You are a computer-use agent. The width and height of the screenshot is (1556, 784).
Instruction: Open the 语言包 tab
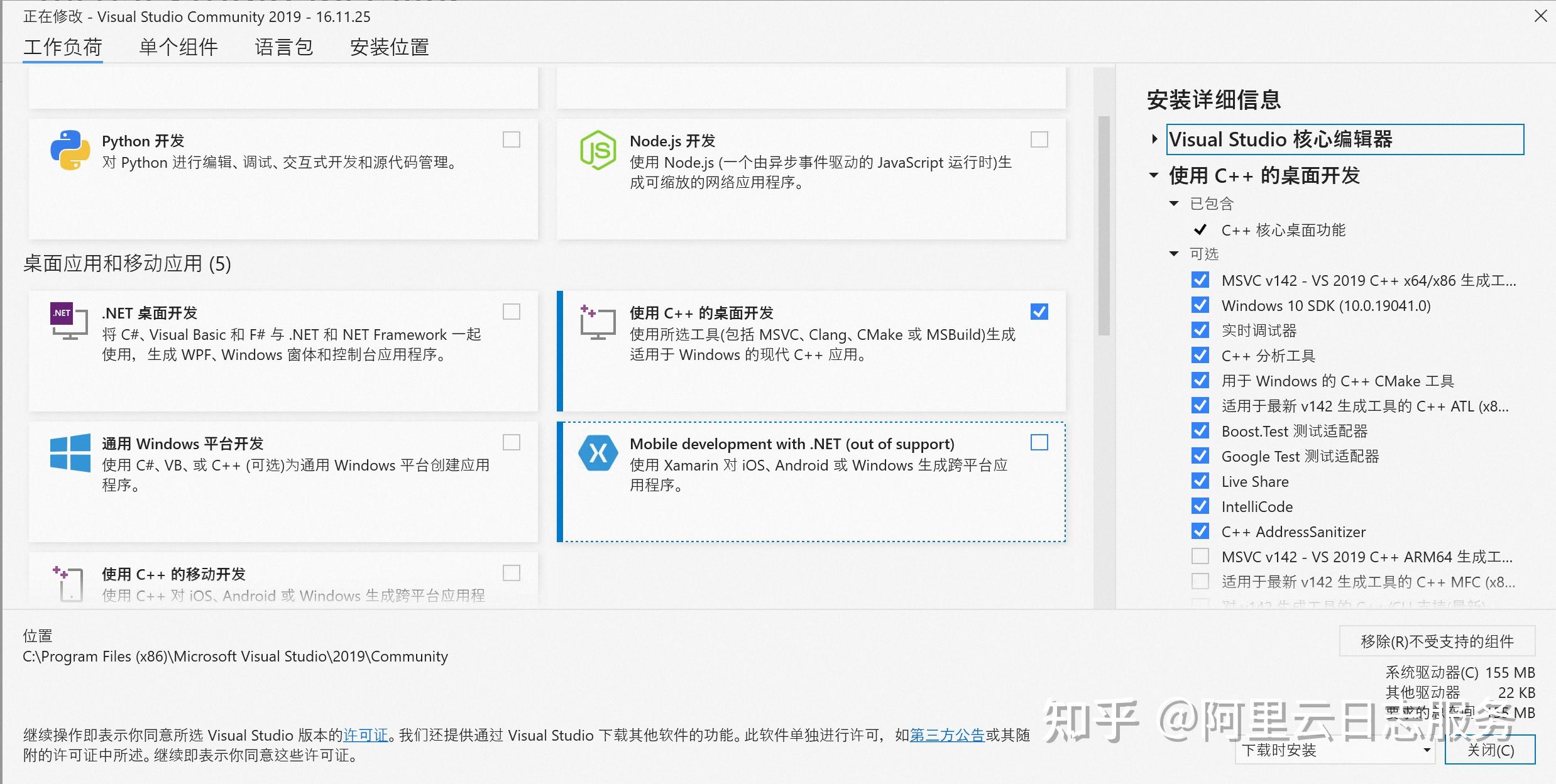coord(284,47)
